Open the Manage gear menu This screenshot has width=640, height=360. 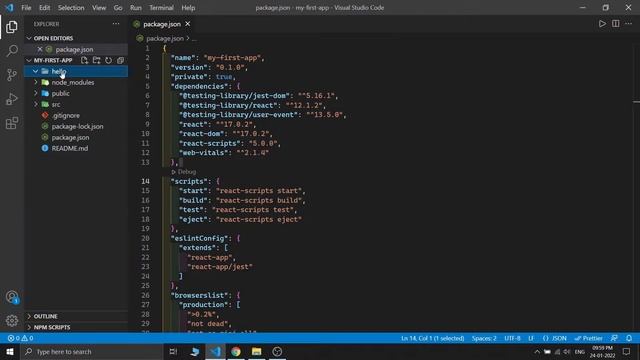[x=12, y=321]
